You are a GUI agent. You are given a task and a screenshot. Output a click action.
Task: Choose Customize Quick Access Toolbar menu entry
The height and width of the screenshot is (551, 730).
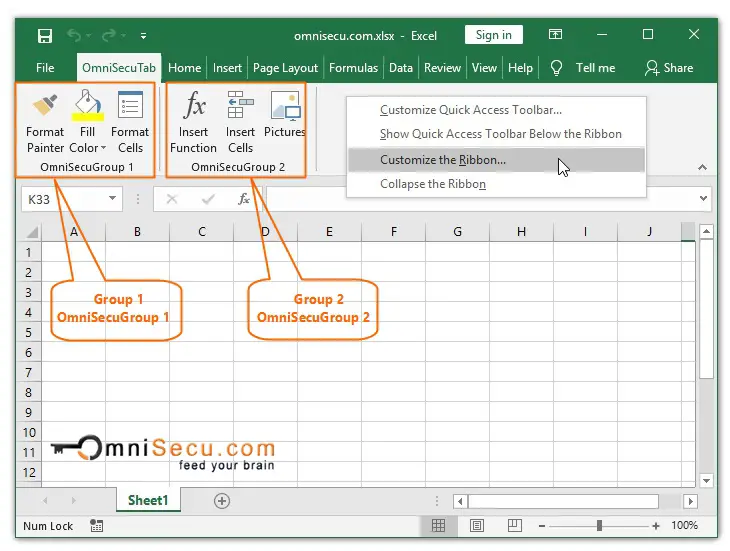click(496, 110)
